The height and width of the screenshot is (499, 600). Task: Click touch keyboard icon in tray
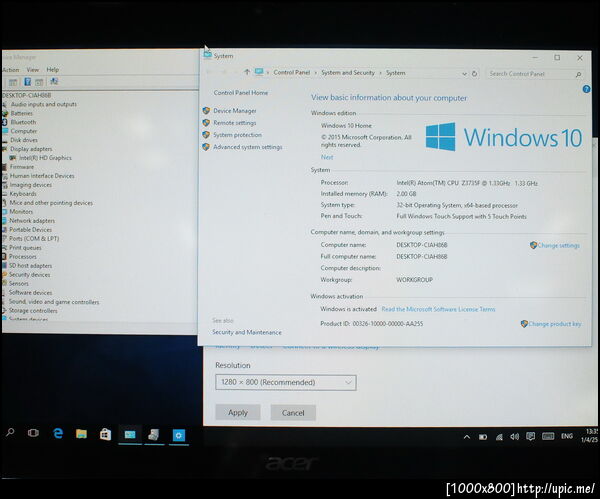[x=548, y=436]
